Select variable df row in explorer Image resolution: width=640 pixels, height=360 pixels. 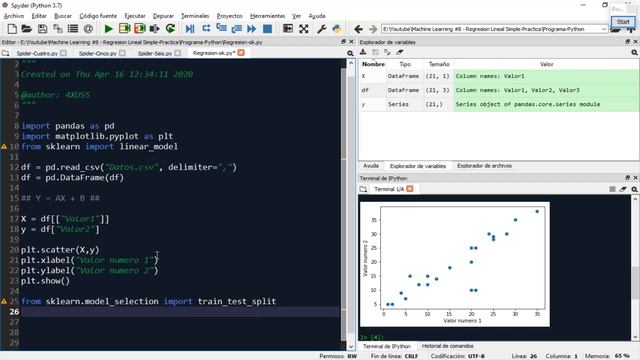coord(499,90)
